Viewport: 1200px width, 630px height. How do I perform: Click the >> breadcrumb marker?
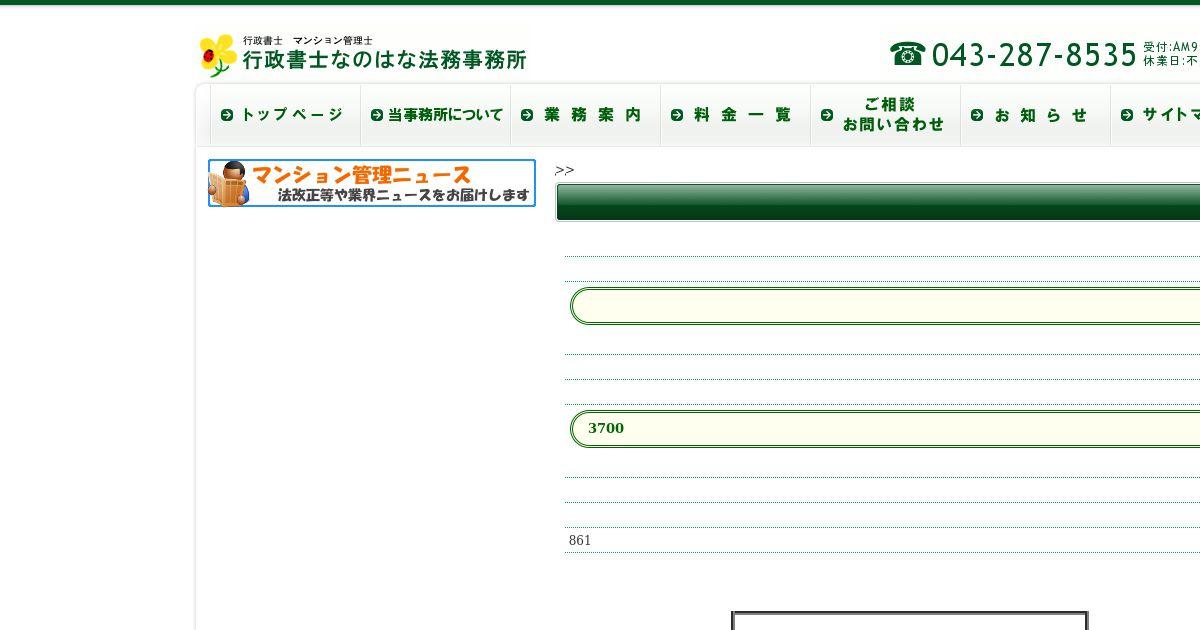click(564, 170)
